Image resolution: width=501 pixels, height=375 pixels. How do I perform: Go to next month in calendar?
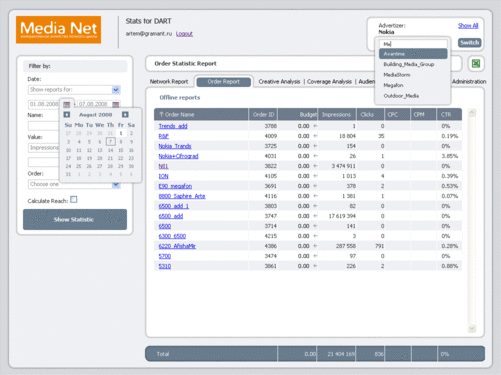[x=125, y=115]
